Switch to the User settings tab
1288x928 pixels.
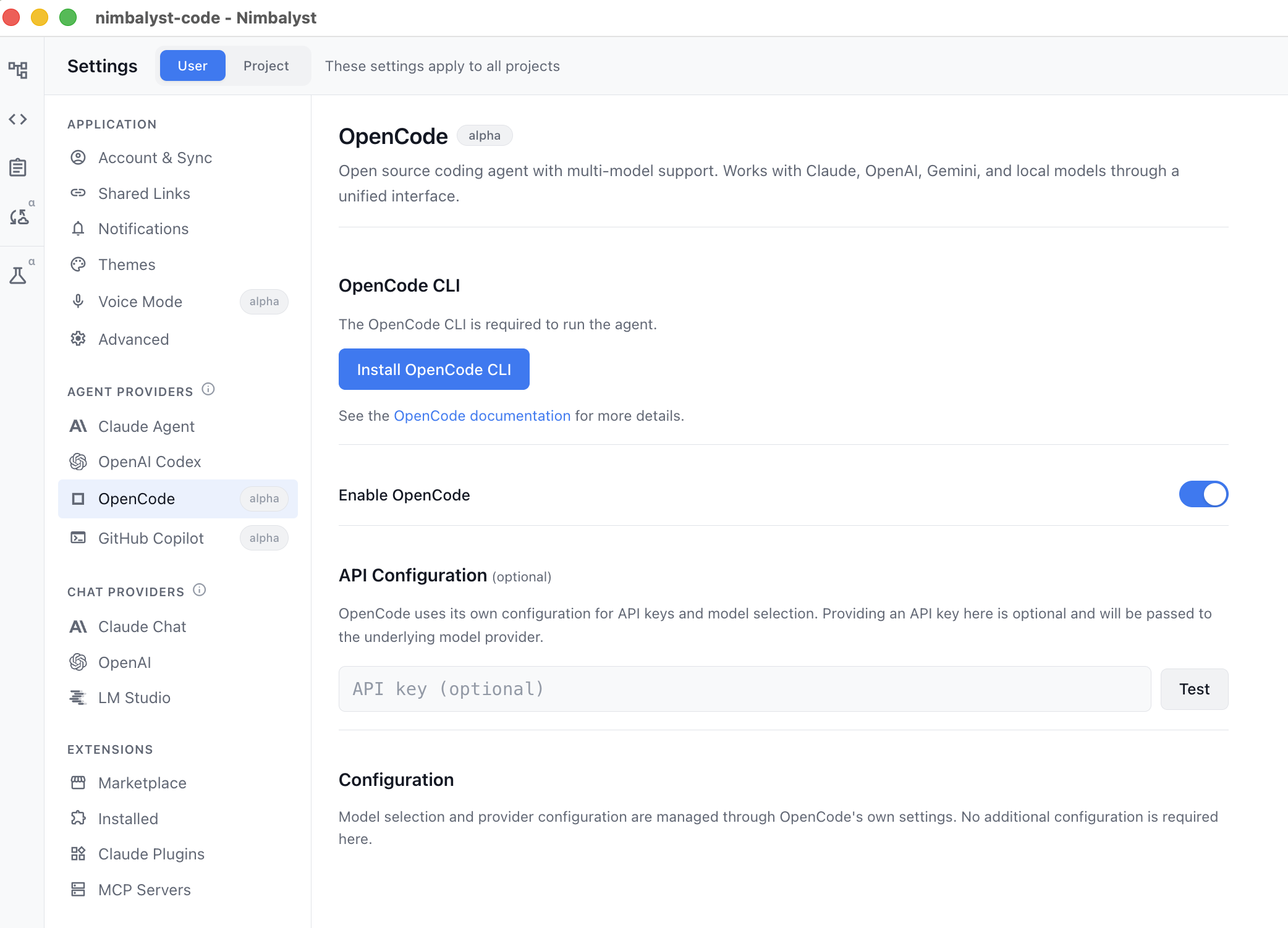pos(192,65)
